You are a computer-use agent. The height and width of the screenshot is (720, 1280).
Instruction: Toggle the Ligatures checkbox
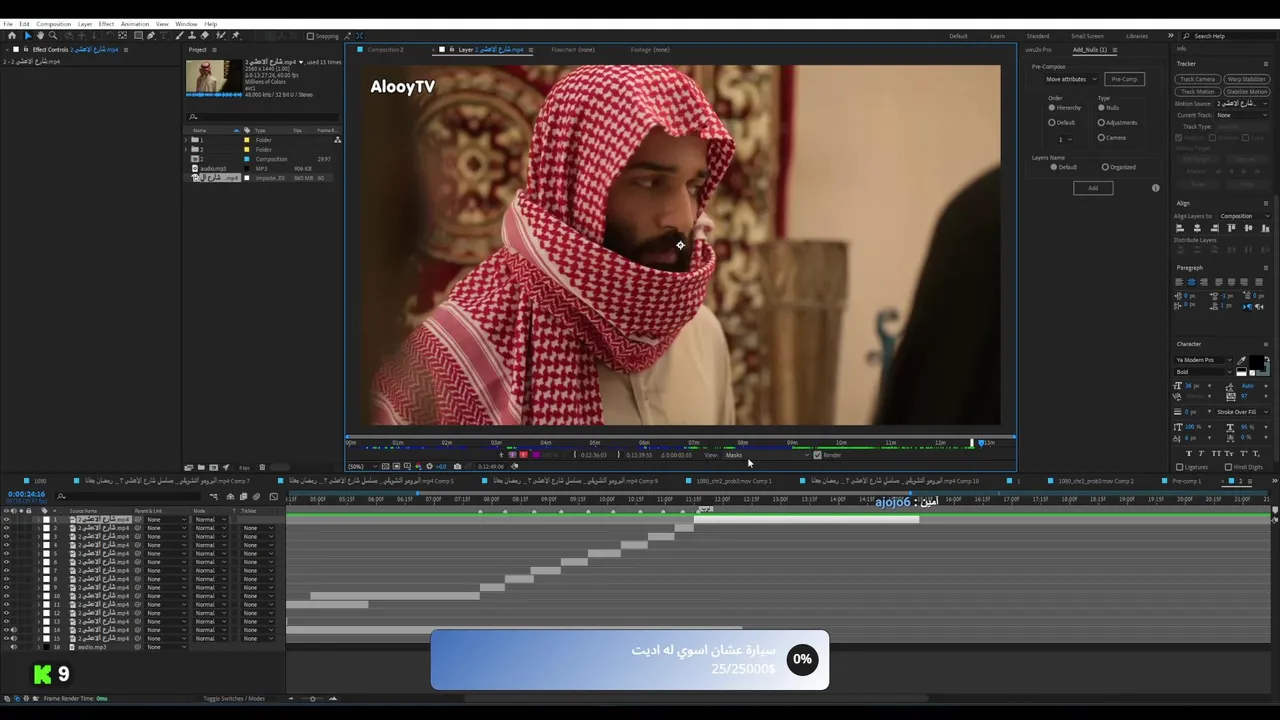1180,467
